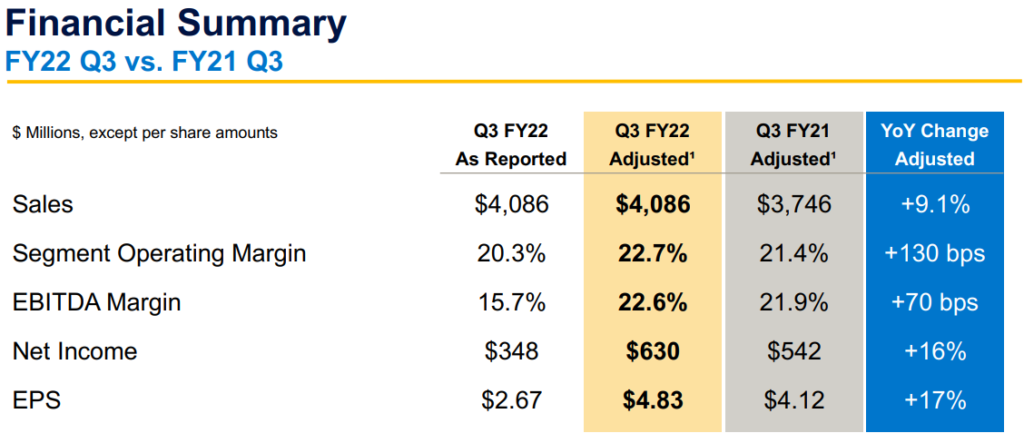This screenshot has height=443, width=1024.
Task: Click the 15.7% EBITDA margin value
Action: tap(511, 303)
